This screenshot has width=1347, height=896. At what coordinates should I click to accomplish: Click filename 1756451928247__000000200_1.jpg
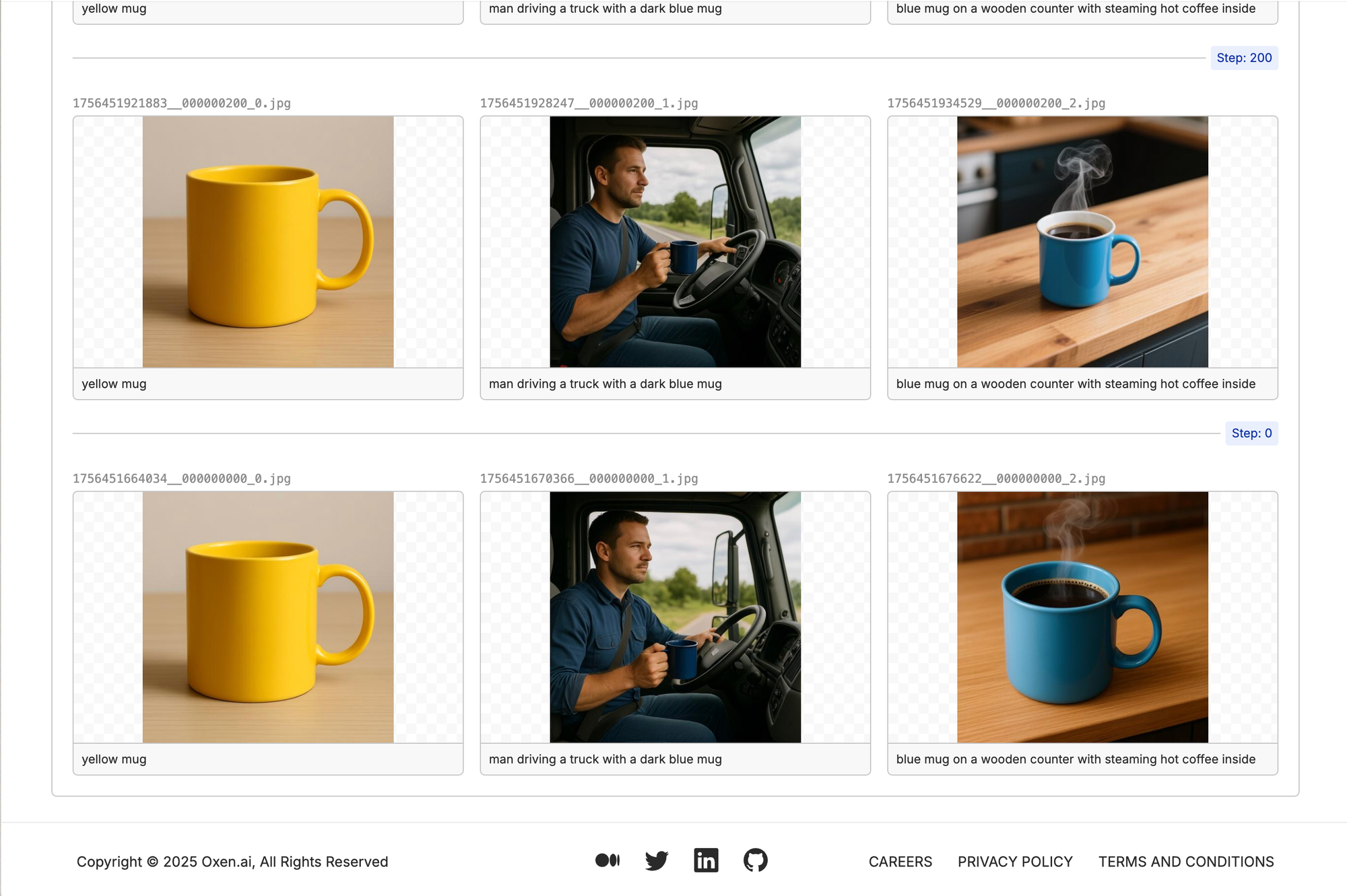pos(589,103)
